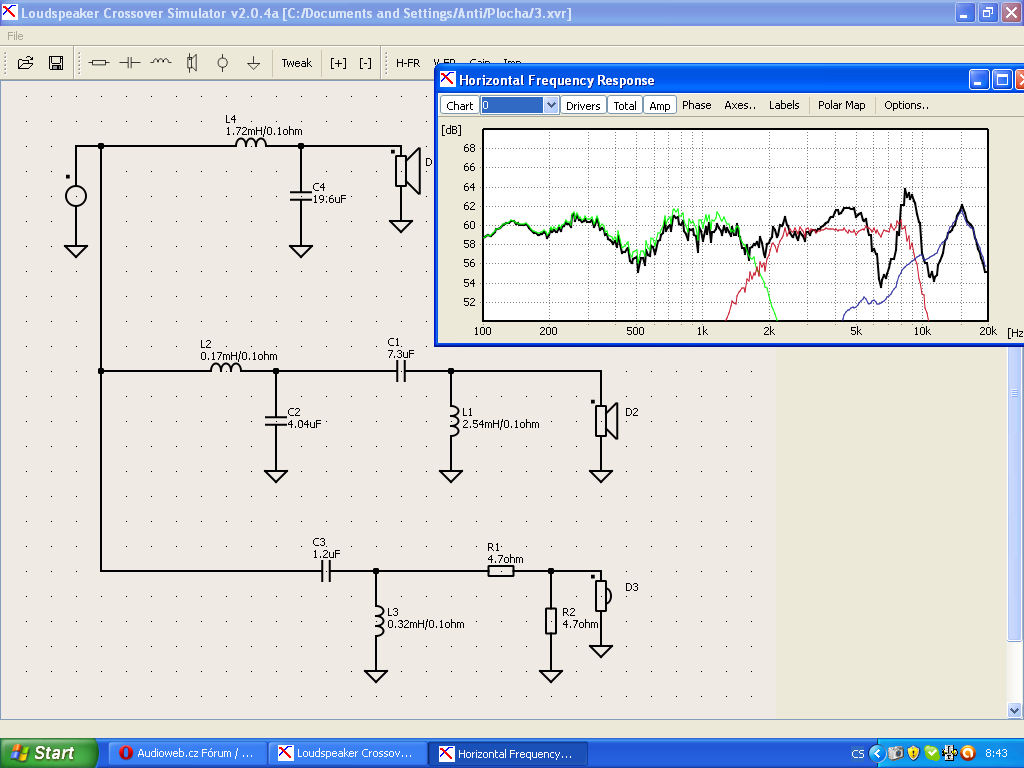Select driver D2 speaker symbol
1024x768 pixels.
coord(607,421)
